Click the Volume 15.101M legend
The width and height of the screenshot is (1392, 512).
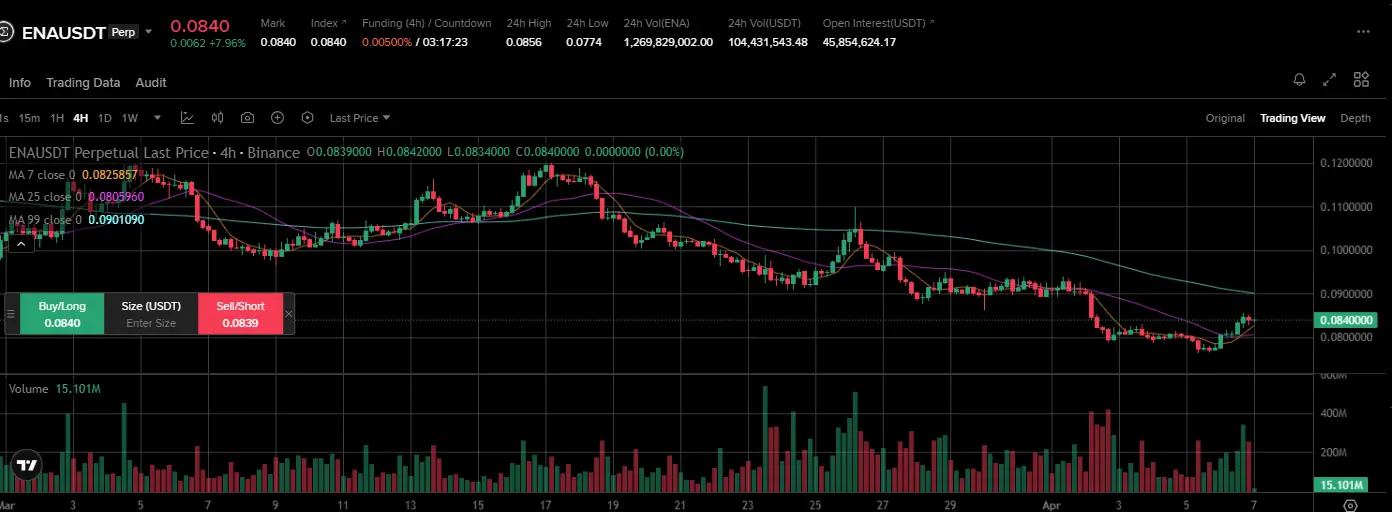(54, 389)
